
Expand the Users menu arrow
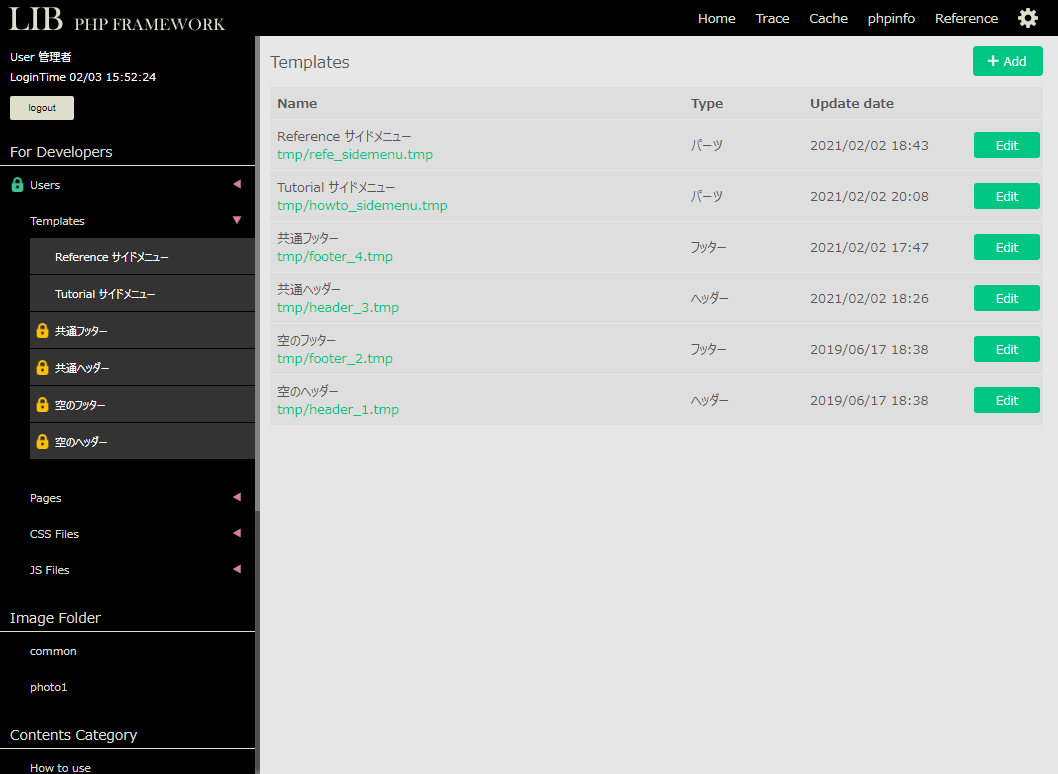[x=237, y=184]
